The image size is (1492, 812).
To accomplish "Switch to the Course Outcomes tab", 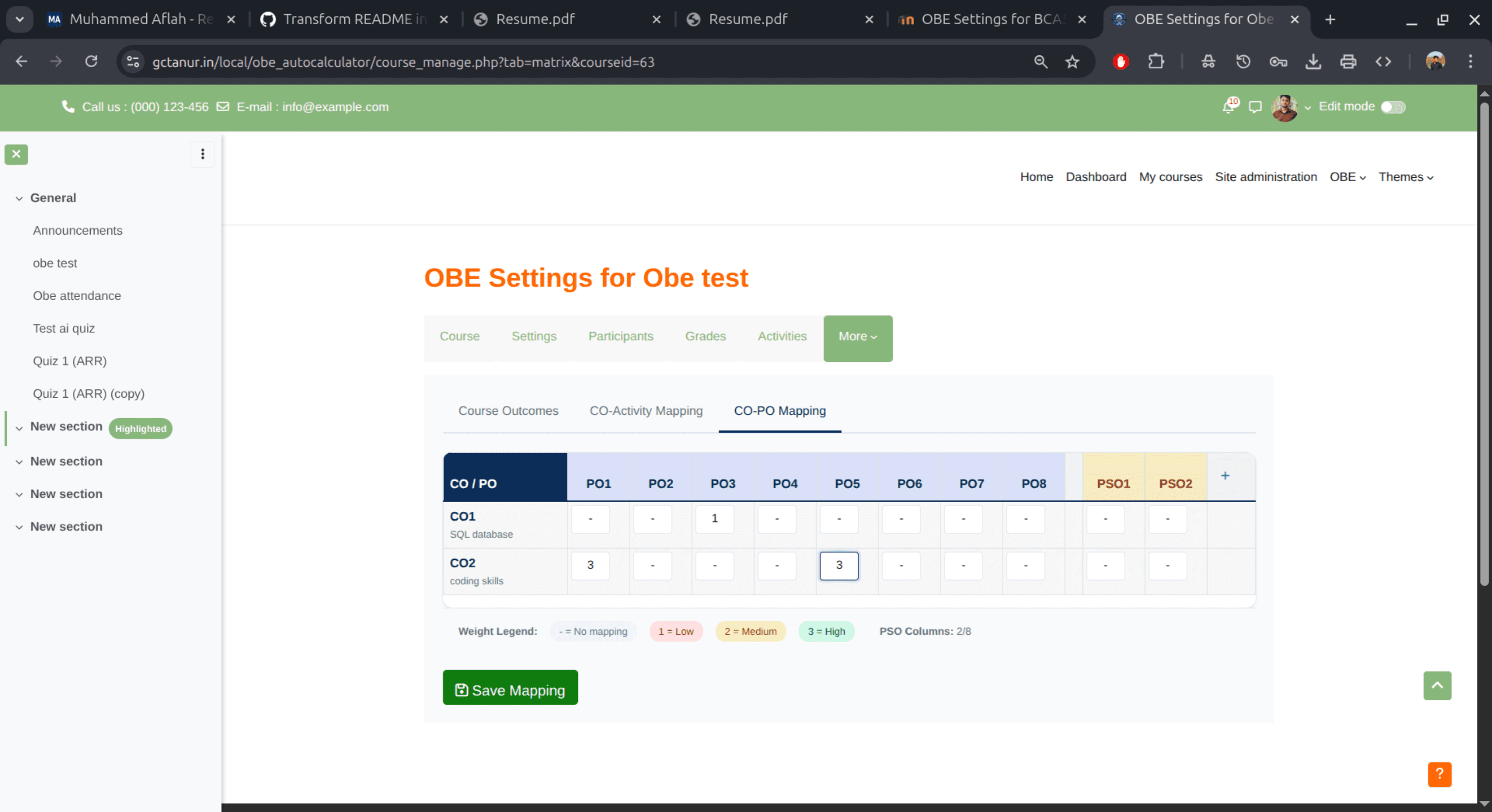I will pos(508,411).
